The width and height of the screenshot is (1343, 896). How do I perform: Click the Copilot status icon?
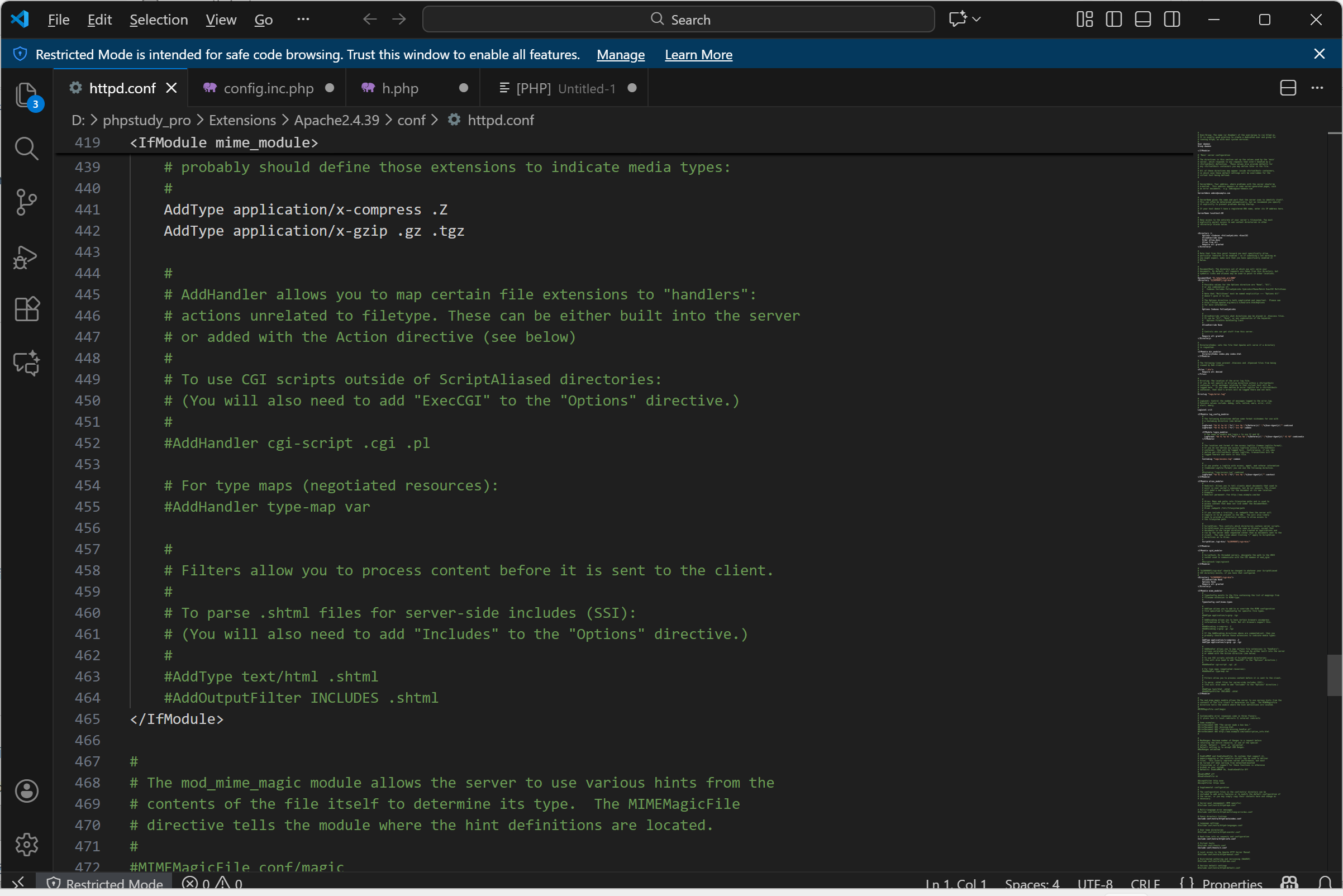point(1289,883)
